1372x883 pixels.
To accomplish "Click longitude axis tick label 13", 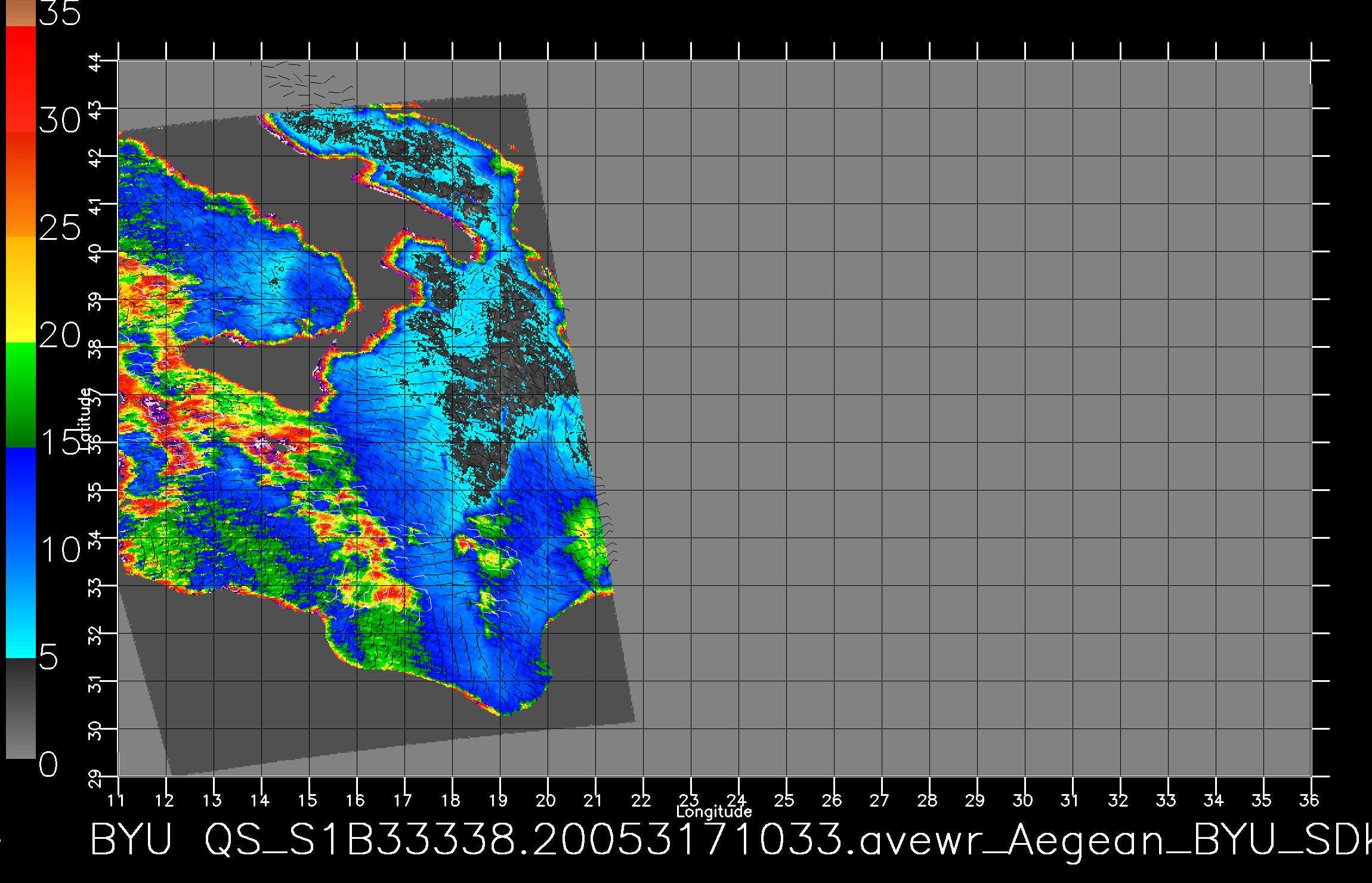I will (x=211, y=800).
